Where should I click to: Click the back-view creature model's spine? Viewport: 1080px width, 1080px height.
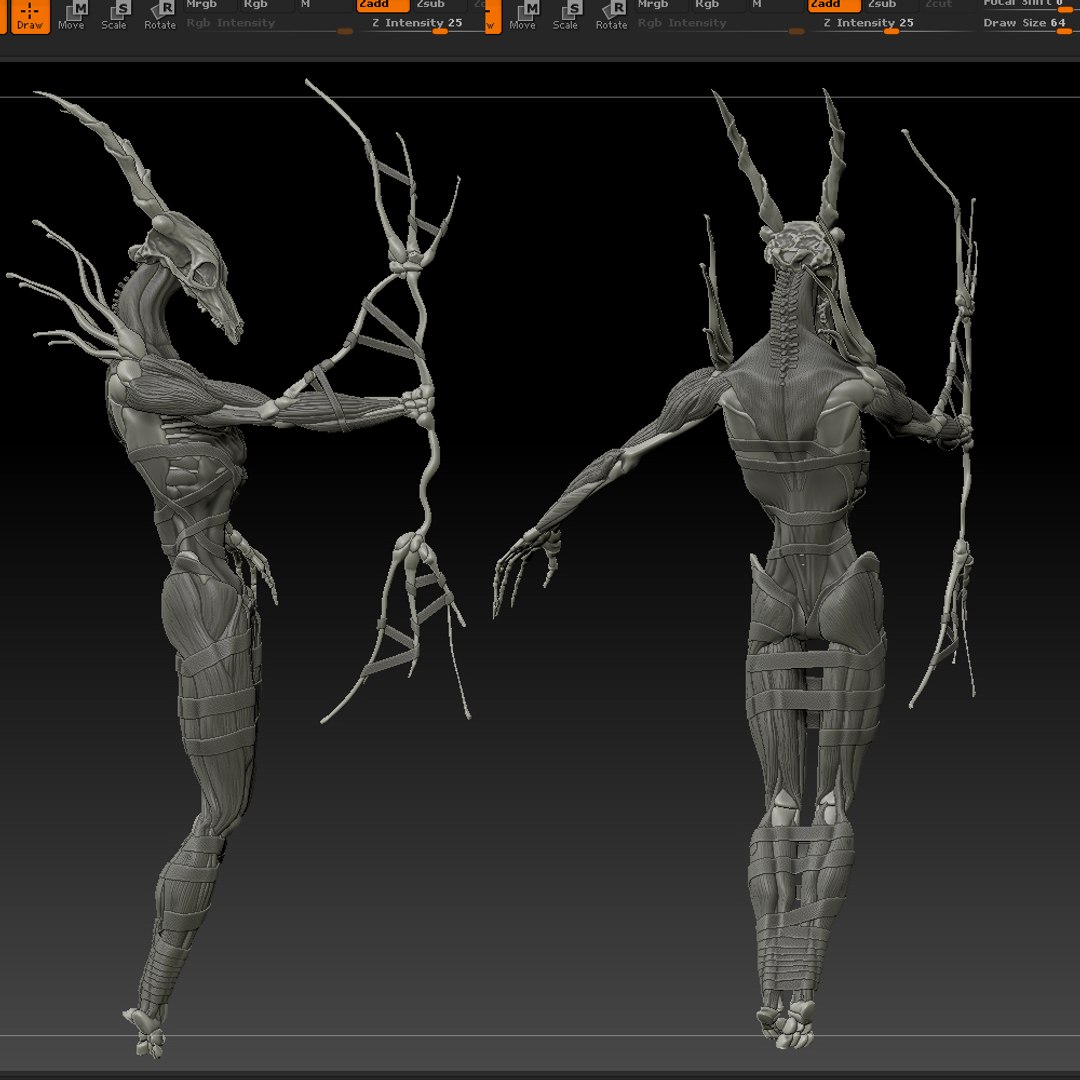tap(783, 322)
